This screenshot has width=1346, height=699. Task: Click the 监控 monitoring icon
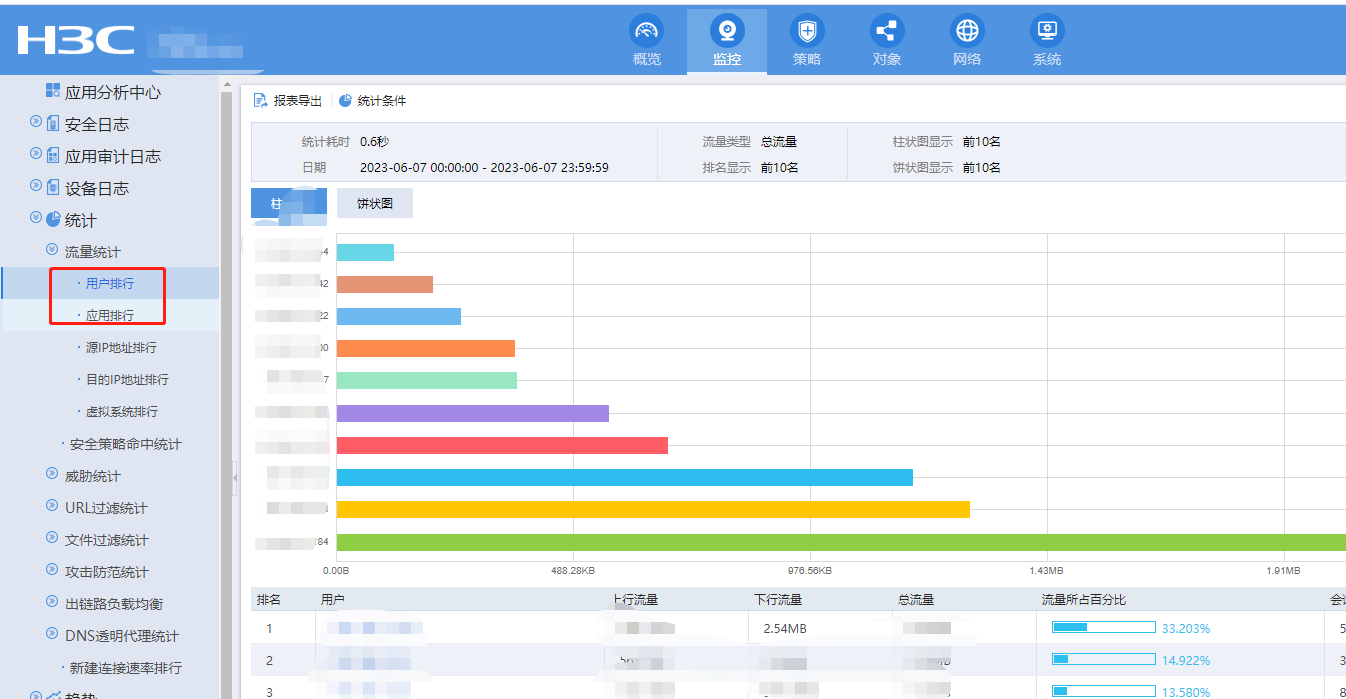[x=727, y=31]
